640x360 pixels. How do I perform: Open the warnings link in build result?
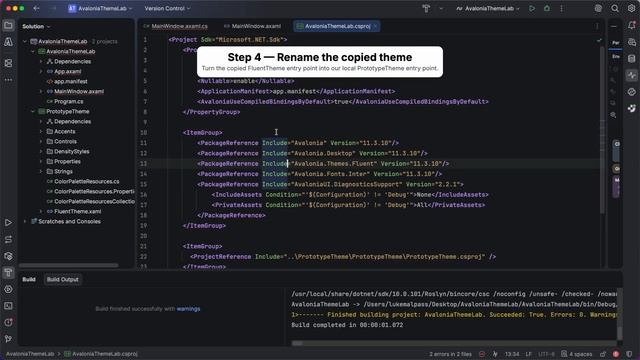pos(188,309)
